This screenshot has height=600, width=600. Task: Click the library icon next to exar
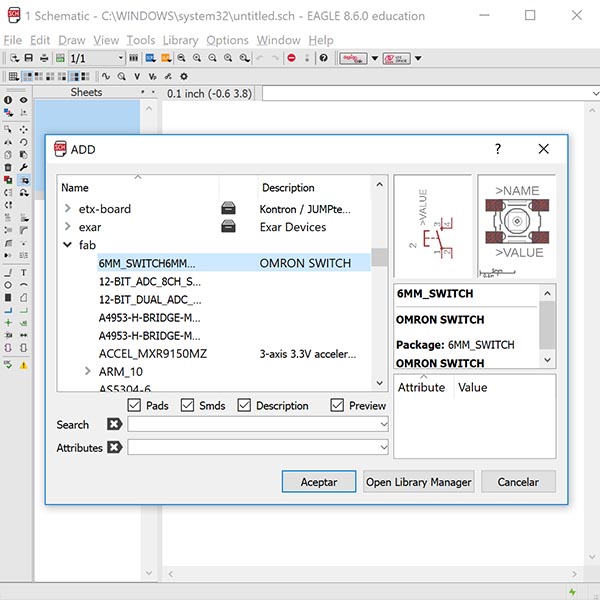pyautogui.click(x=228, y=227)
